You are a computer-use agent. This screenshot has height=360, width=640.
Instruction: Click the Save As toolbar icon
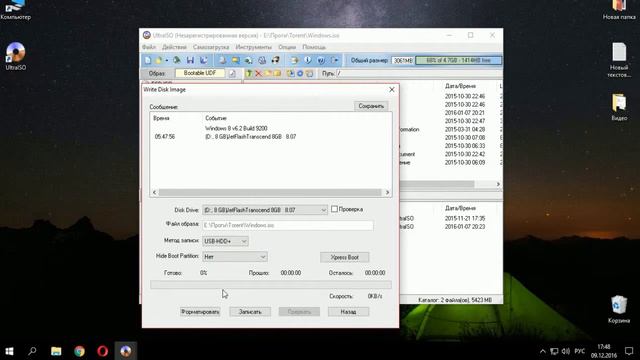(203, 60)
